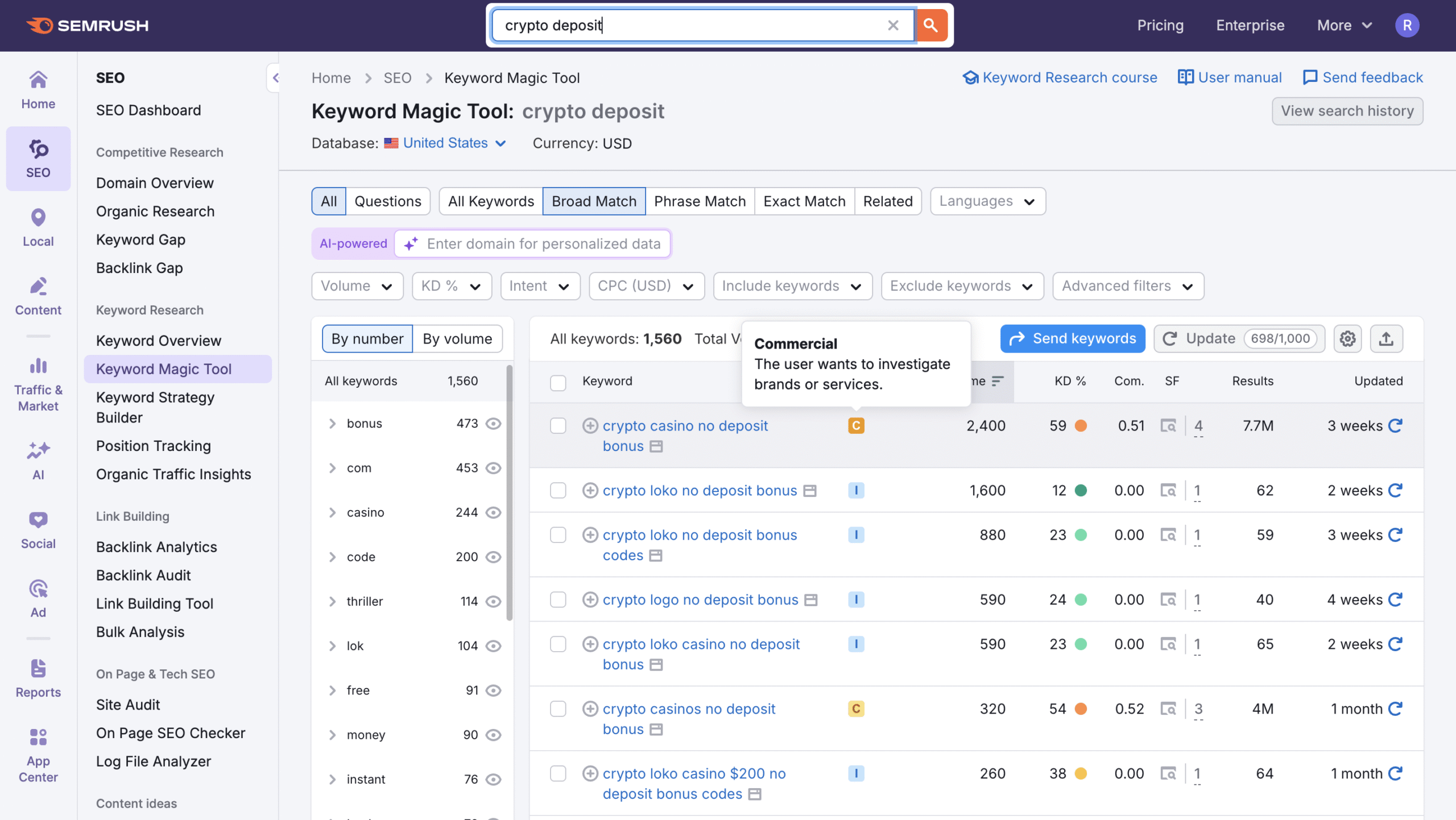
Task: Open Traffic & Market section
Action: click(x=38, y=384)
